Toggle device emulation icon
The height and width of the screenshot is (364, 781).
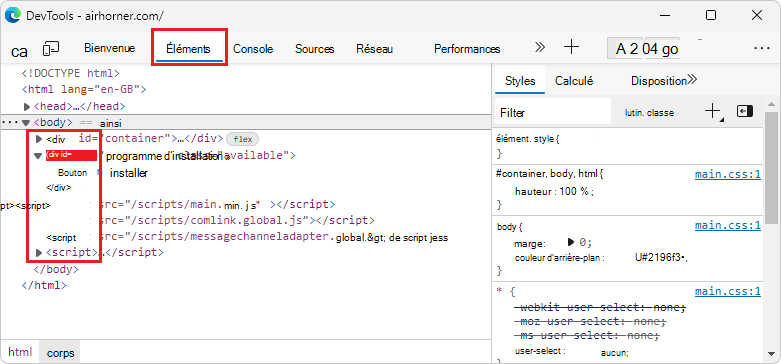coord(51,48)
